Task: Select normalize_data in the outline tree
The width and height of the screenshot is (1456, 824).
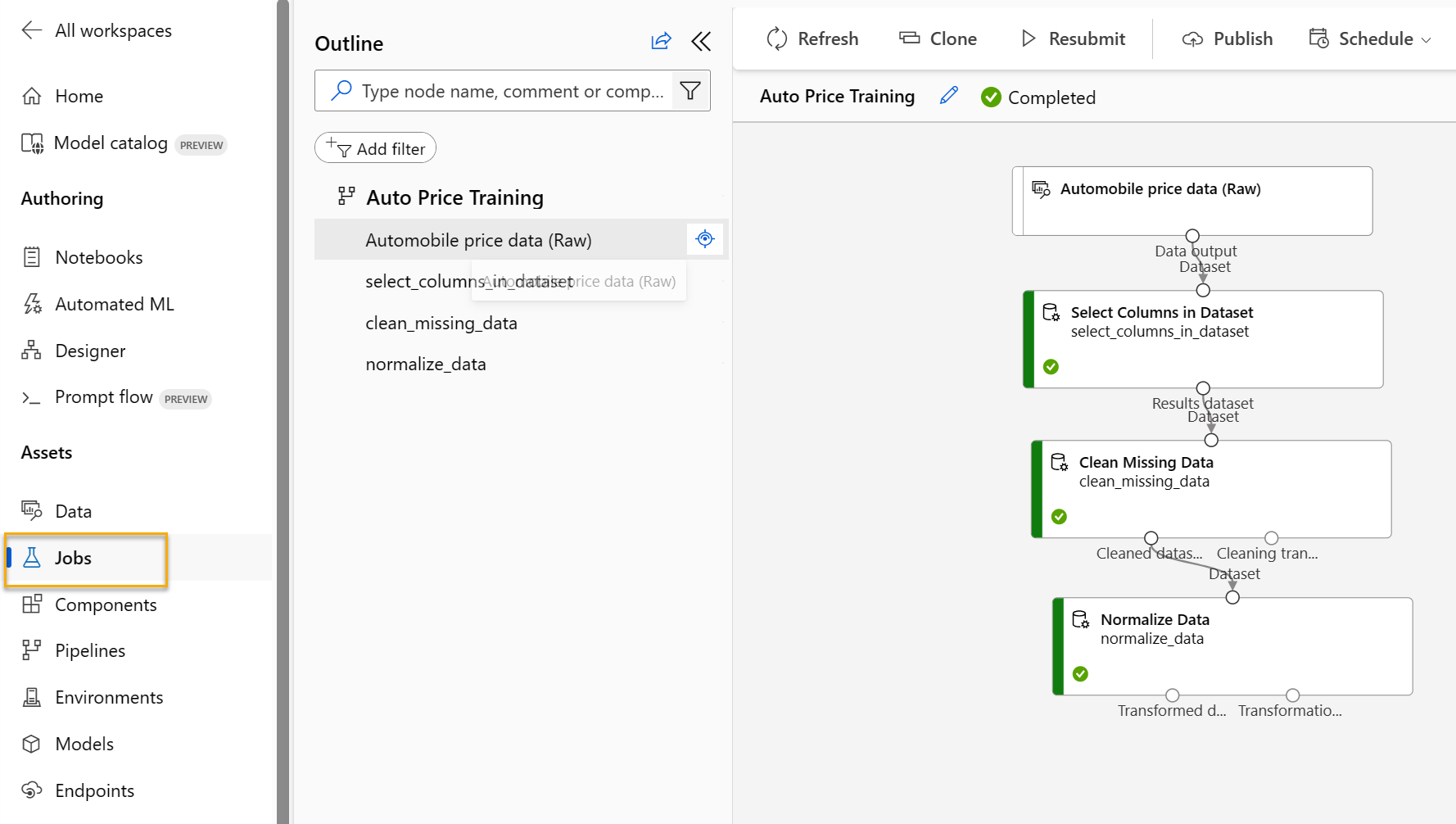Action: [x=426, y=364]
